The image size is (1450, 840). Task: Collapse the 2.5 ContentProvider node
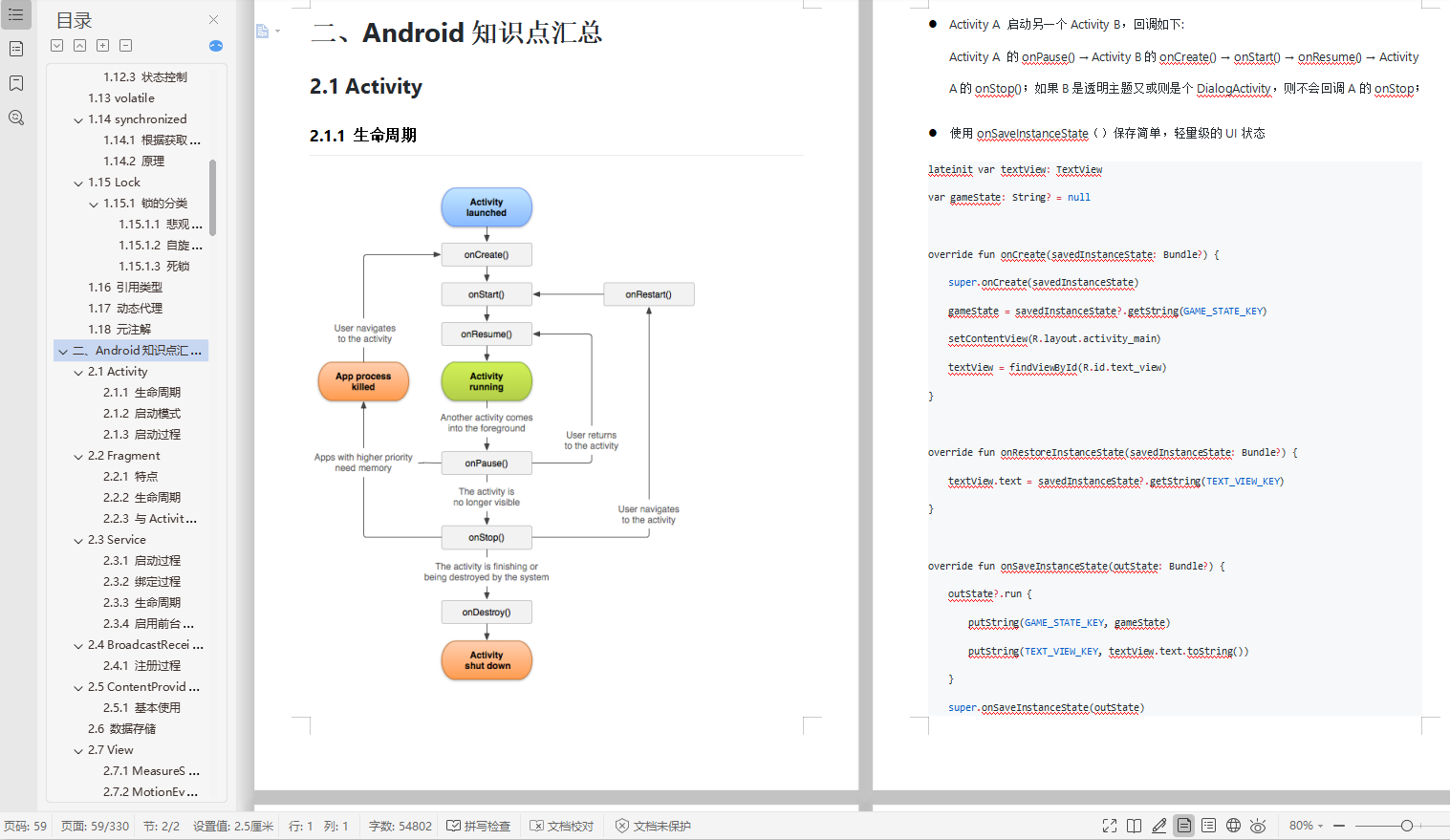tap(78, 688)
